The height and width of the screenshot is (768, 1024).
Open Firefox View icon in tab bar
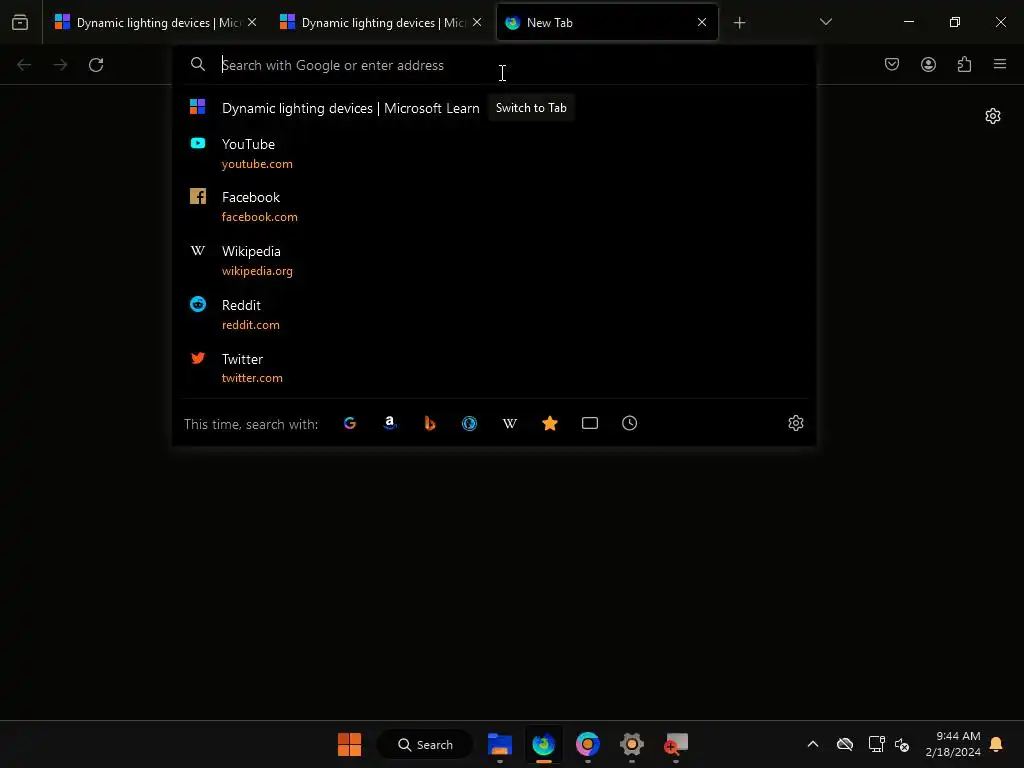[x=20, y=22]
